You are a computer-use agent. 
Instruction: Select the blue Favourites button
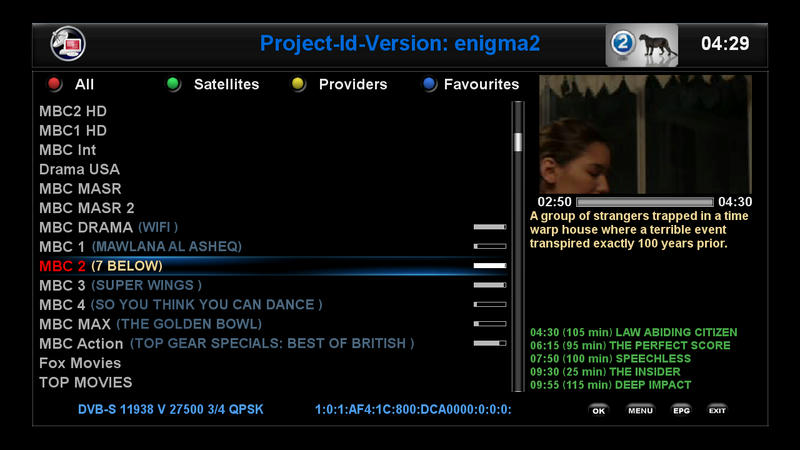pos(430,84)
